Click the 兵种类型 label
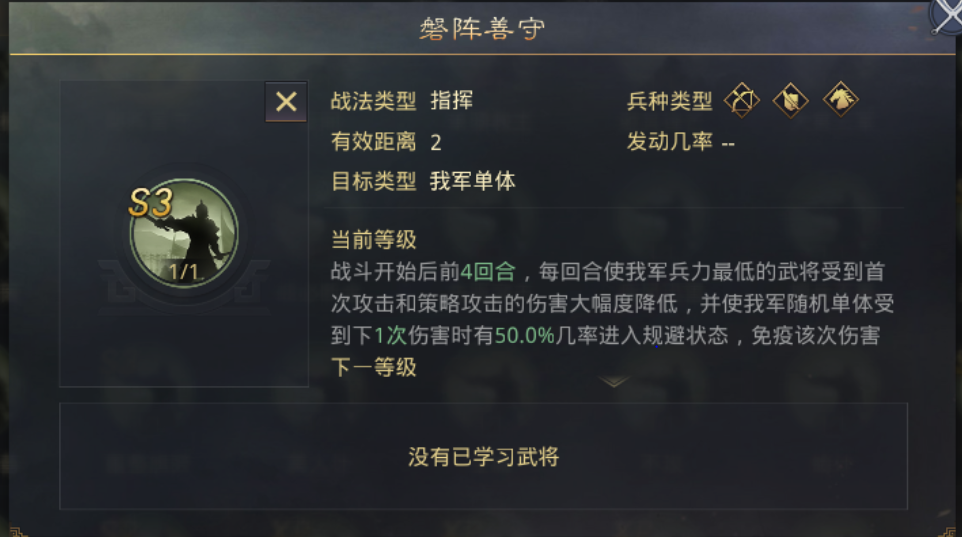962x537 pixels. [x=669, y=101]
